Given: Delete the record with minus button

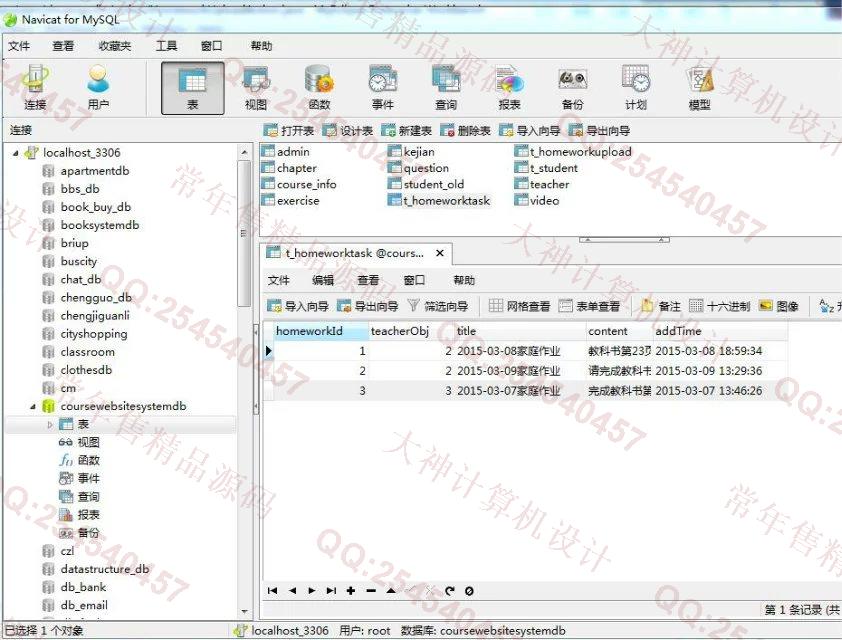Looking at the screenshot, I should (371, 591).
